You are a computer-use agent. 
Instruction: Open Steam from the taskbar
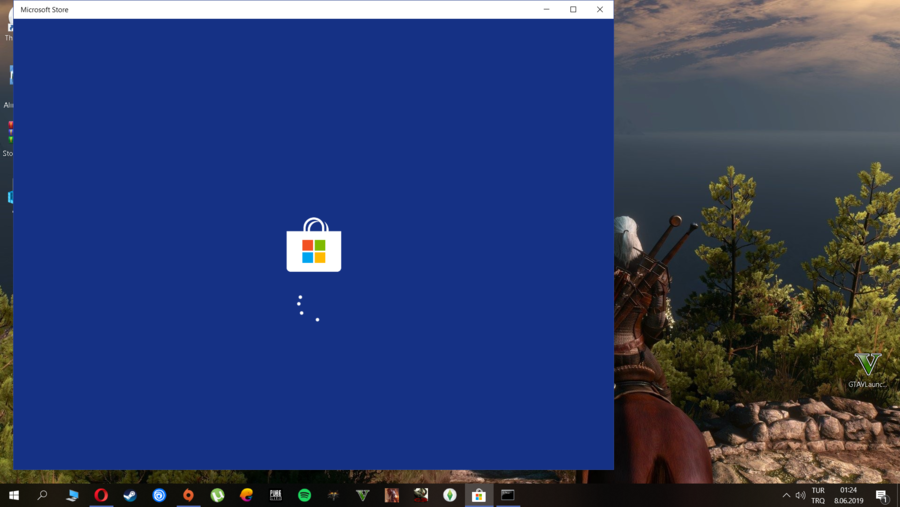tap(130, 495)
